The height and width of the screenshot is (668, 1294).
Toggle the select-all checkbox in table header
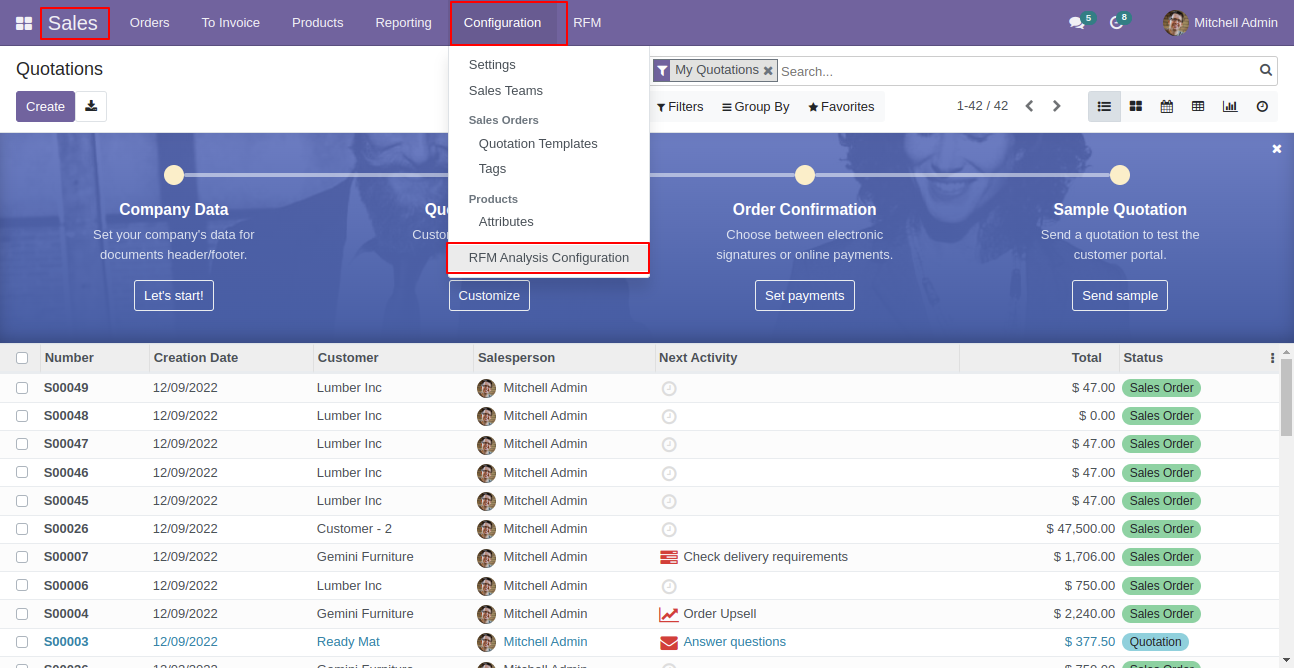22,358
